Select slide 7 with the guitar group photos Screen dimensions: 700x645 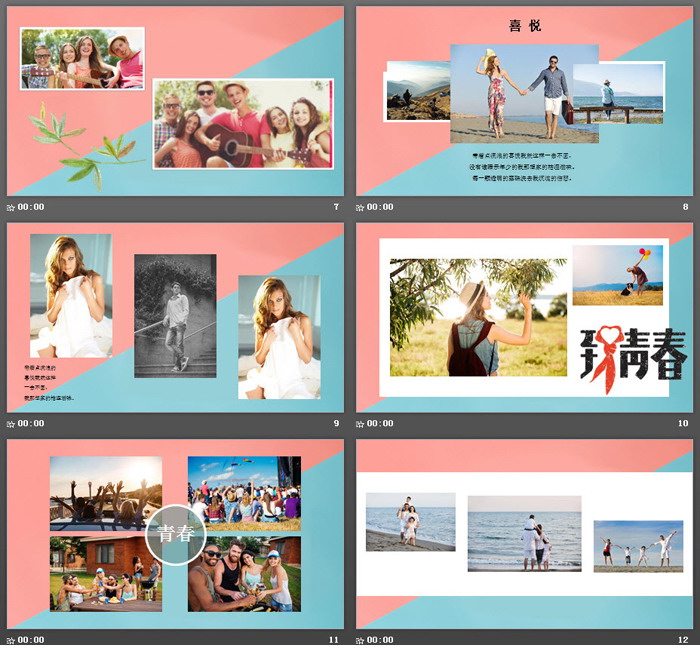pos(175,101)
